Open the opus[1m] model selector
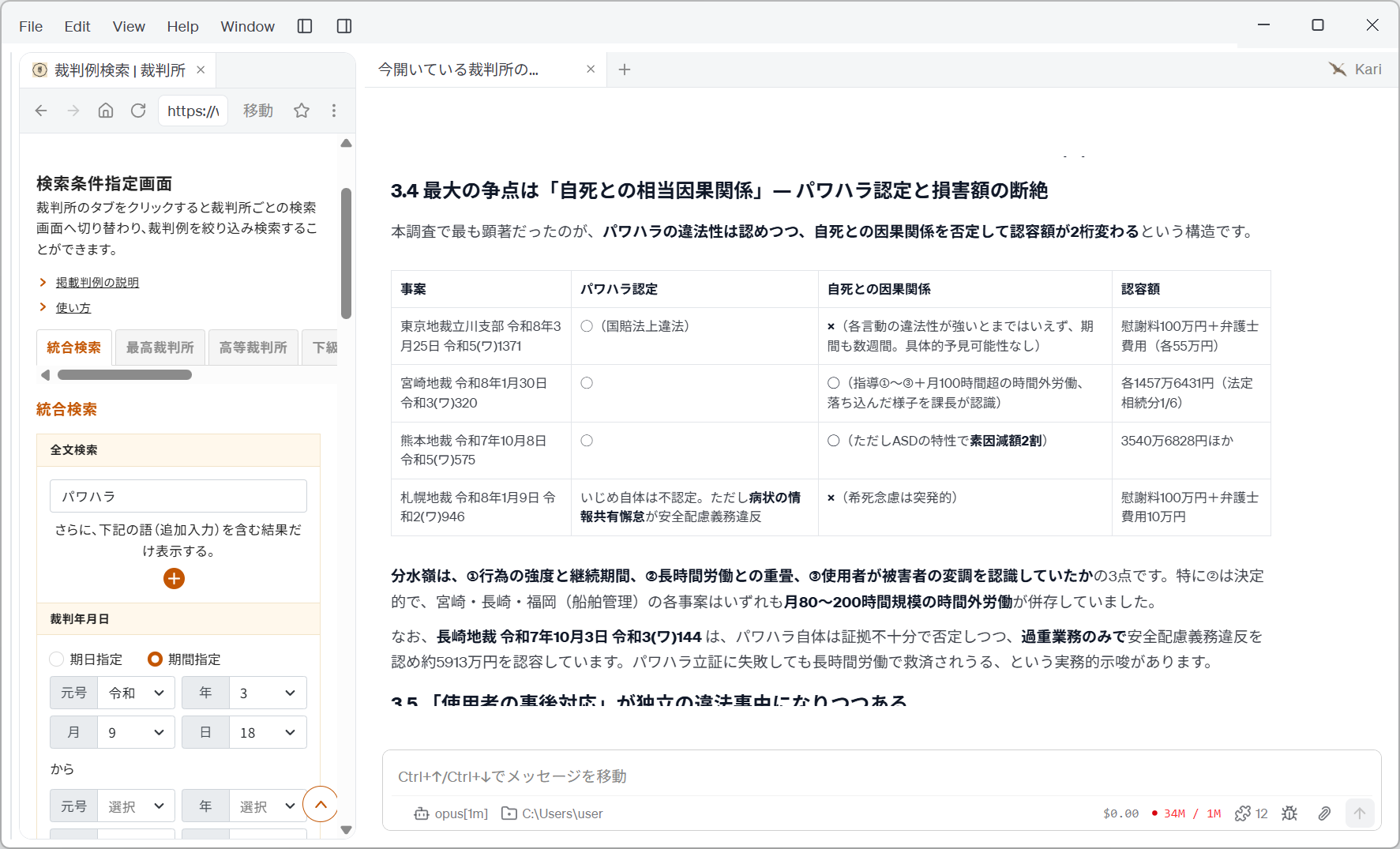This screenshot has width=1400, height=849. pyautogui.click(x=451, y=813)
